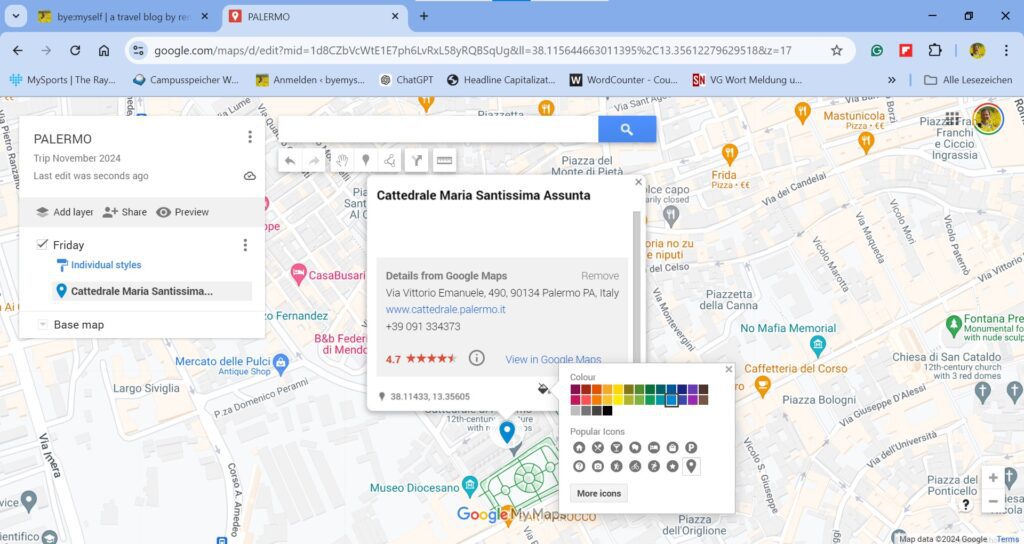
Task: Choose the bicycle popular icon
Action: coord(635,466)
